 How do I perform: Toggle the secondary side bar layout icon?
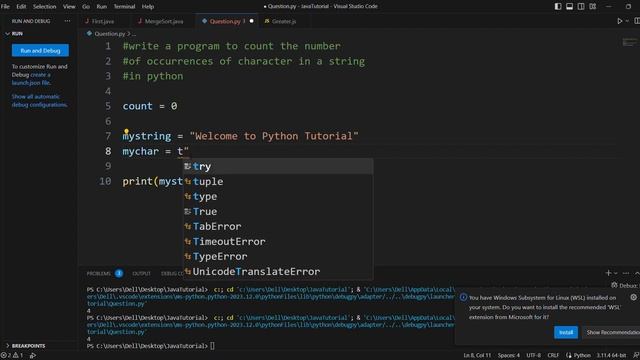click(581, 7)
